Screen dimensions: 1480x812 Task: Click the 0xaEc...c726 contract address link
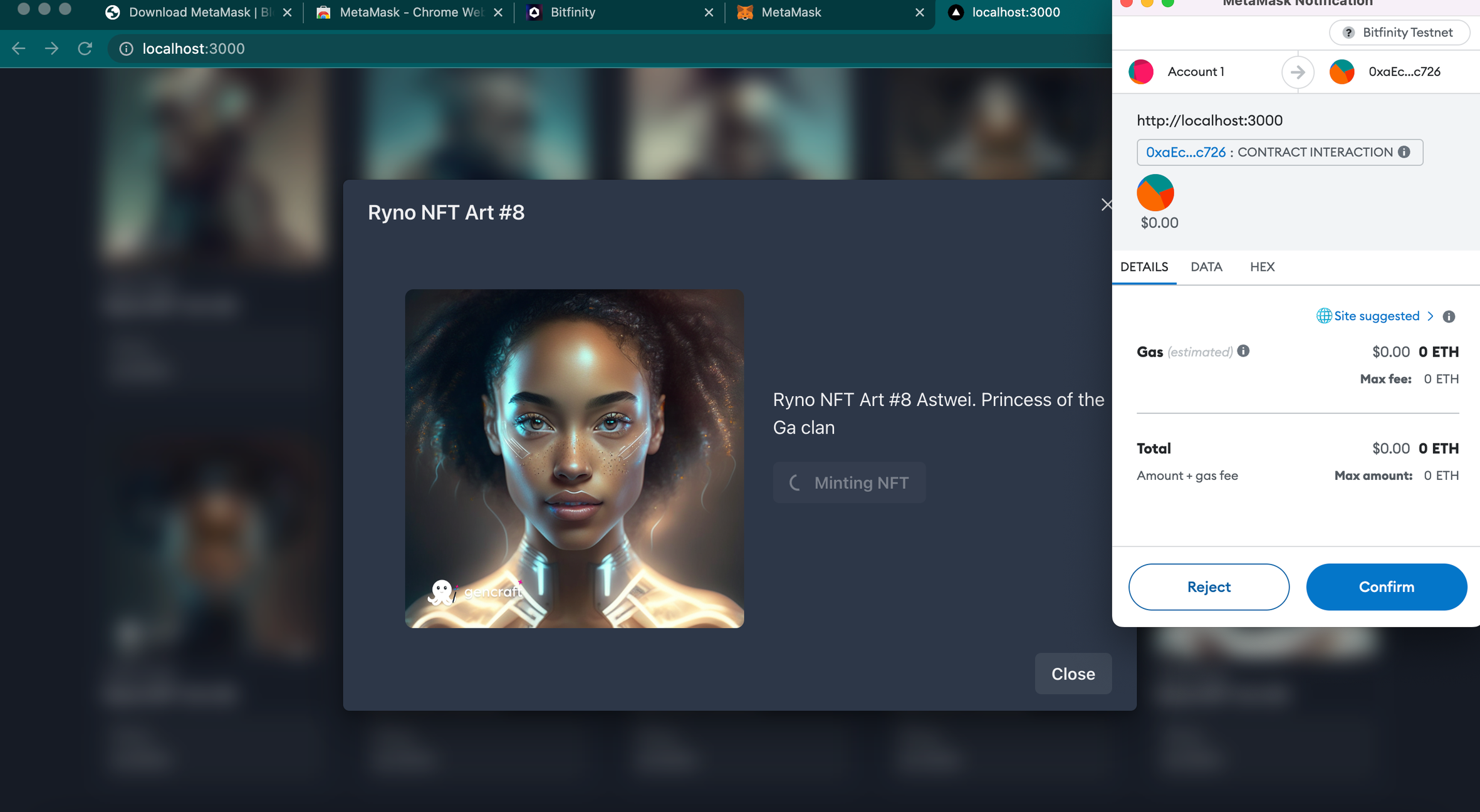(1186, 152)
